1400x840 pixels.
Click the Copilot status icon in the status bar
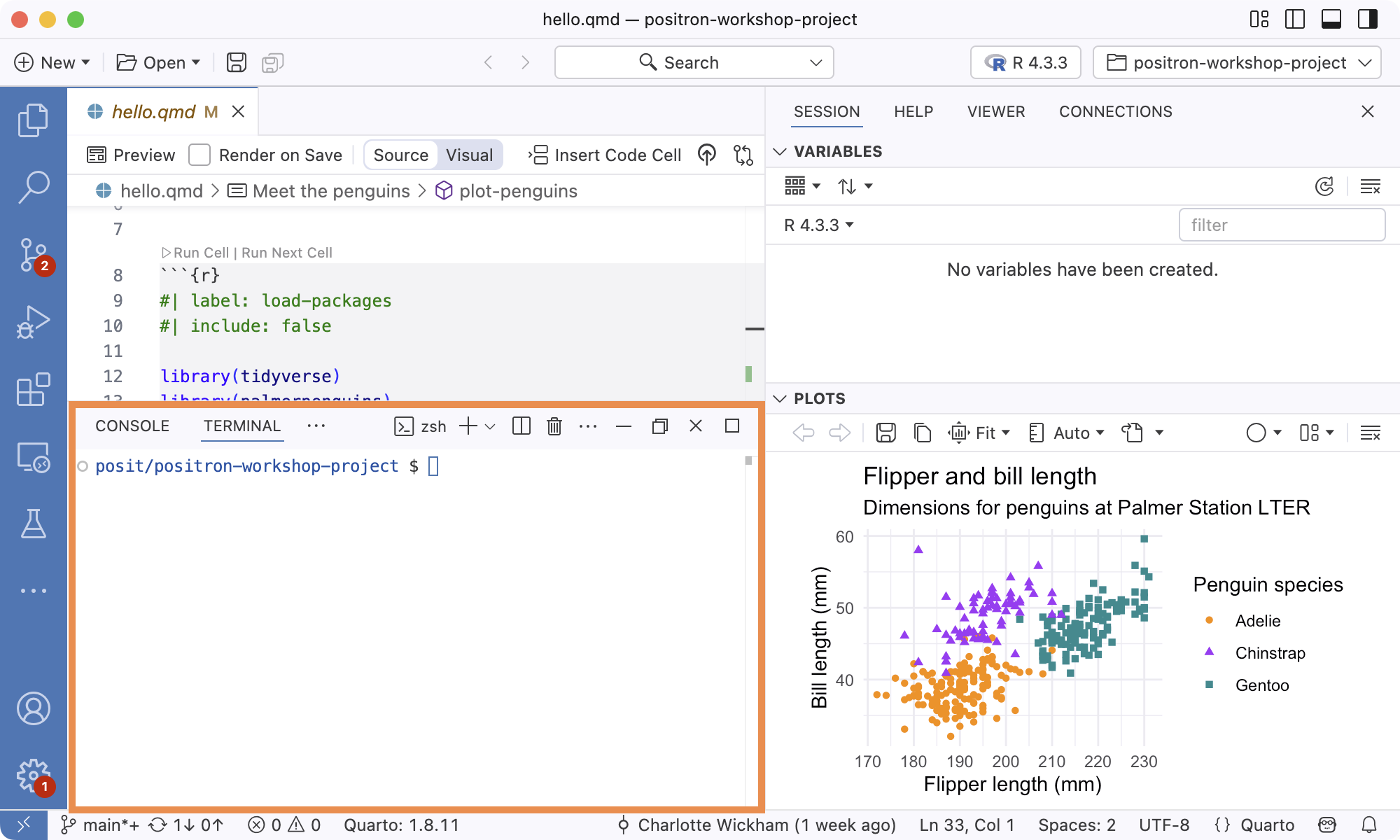click(x=1327, y=825)
